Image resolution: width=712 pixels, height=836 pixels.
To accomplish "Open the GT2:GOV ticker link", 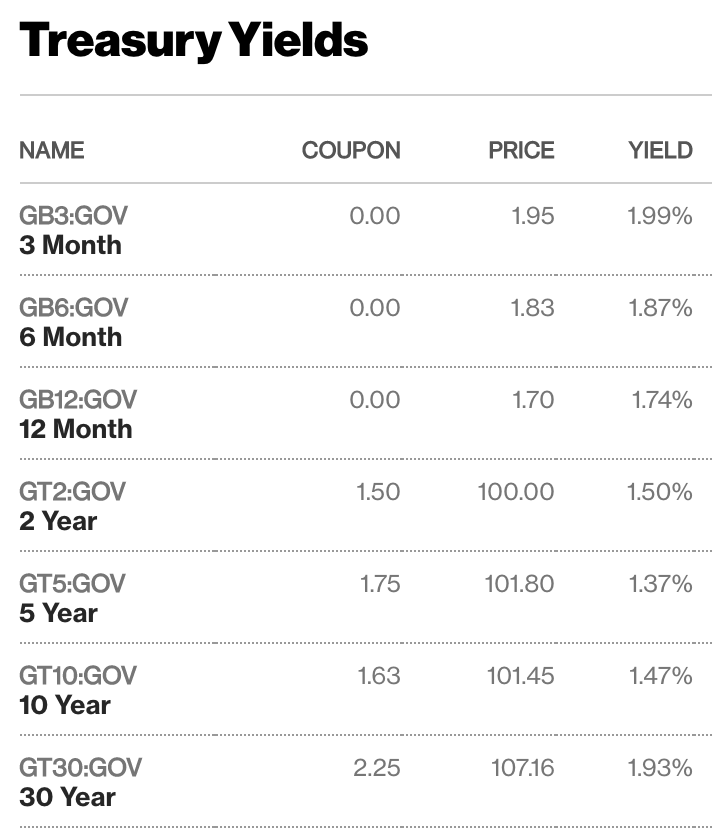I will [x=73, y=492].
